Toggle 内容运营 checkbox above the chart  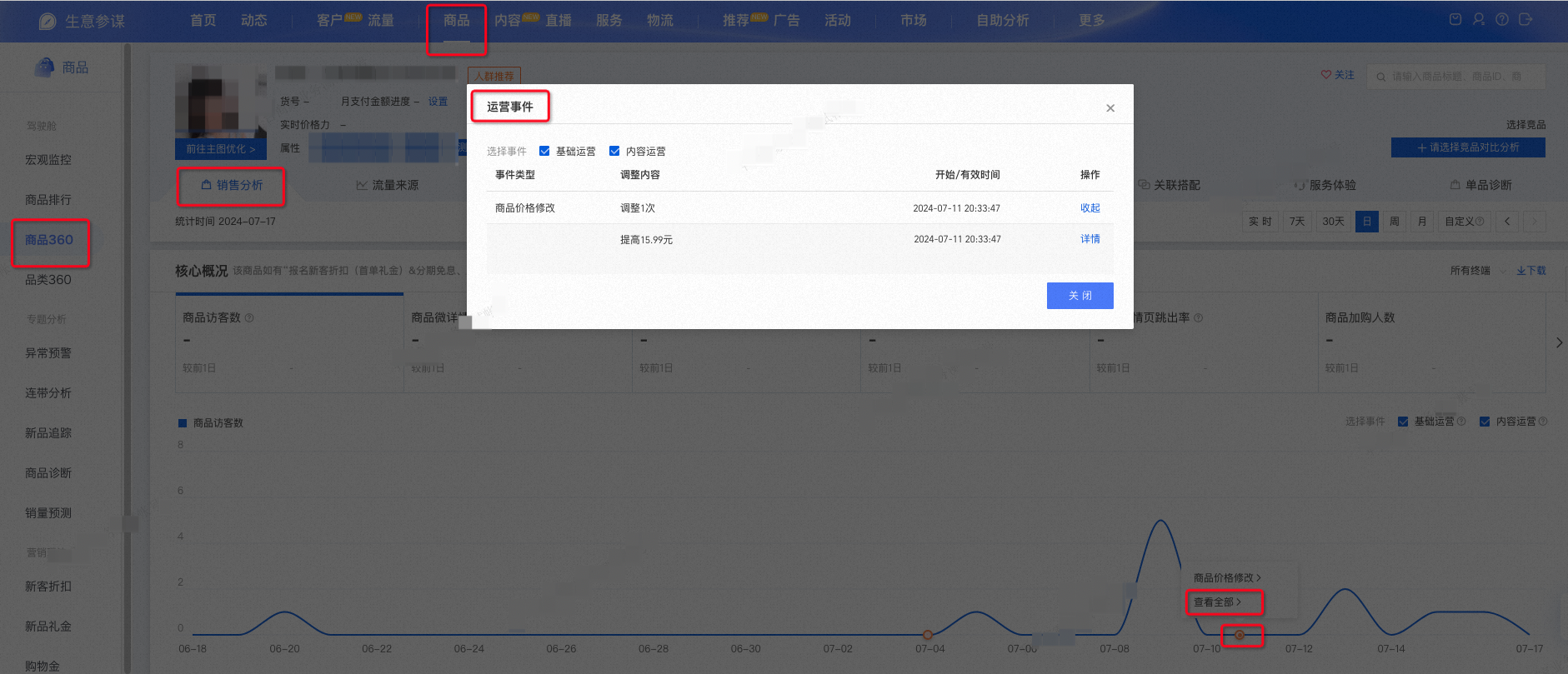point(1485,422)
